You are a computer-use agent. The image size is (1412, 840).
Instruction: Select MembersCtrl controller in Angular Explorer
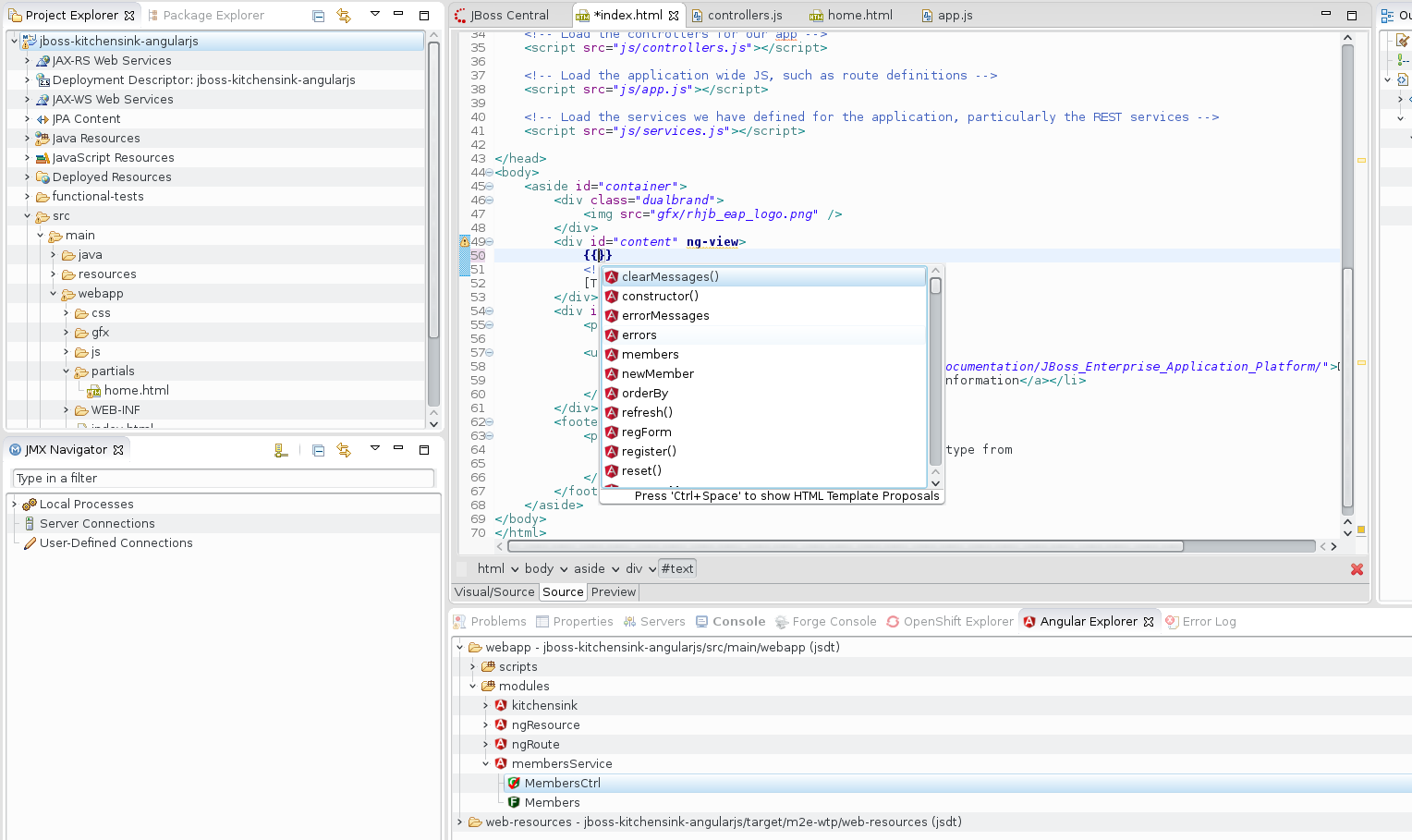pyautogui.click(x=562, y=783)
